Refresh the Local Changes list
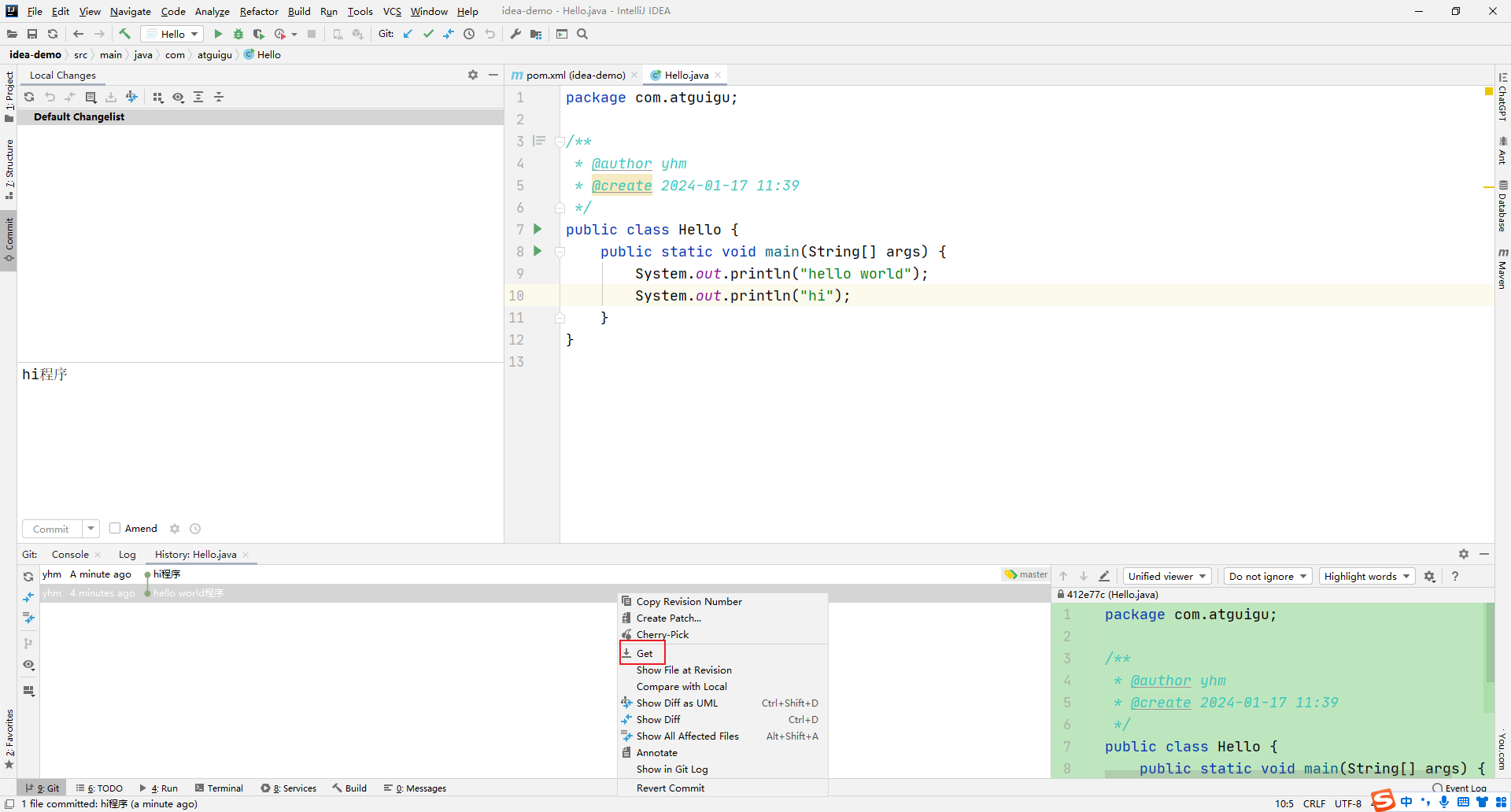 pyautogui.click(x=29, y=97)
